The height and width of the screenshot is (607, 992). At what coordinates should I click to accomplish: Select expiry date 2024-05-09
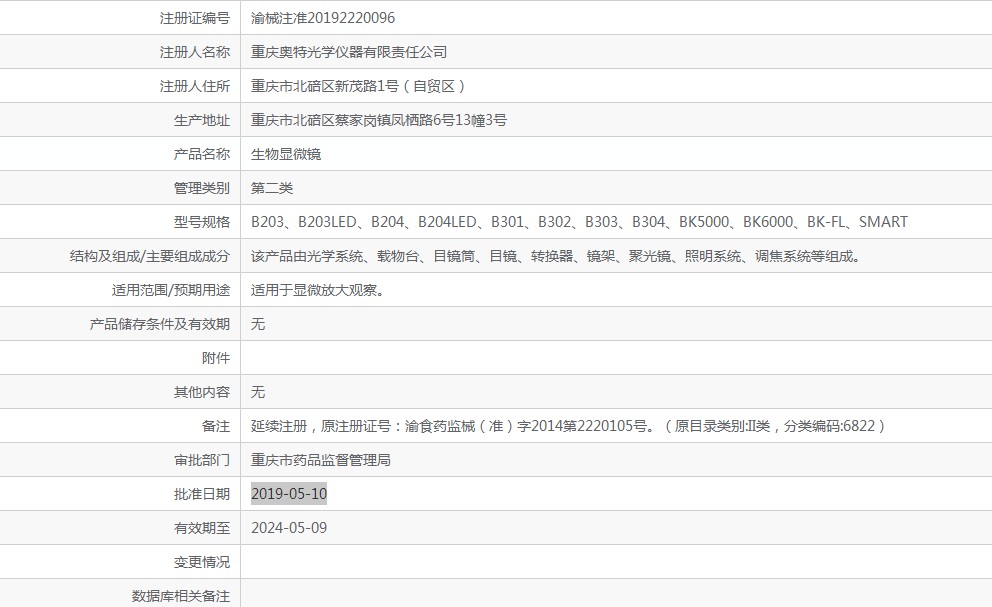point(289,529)
